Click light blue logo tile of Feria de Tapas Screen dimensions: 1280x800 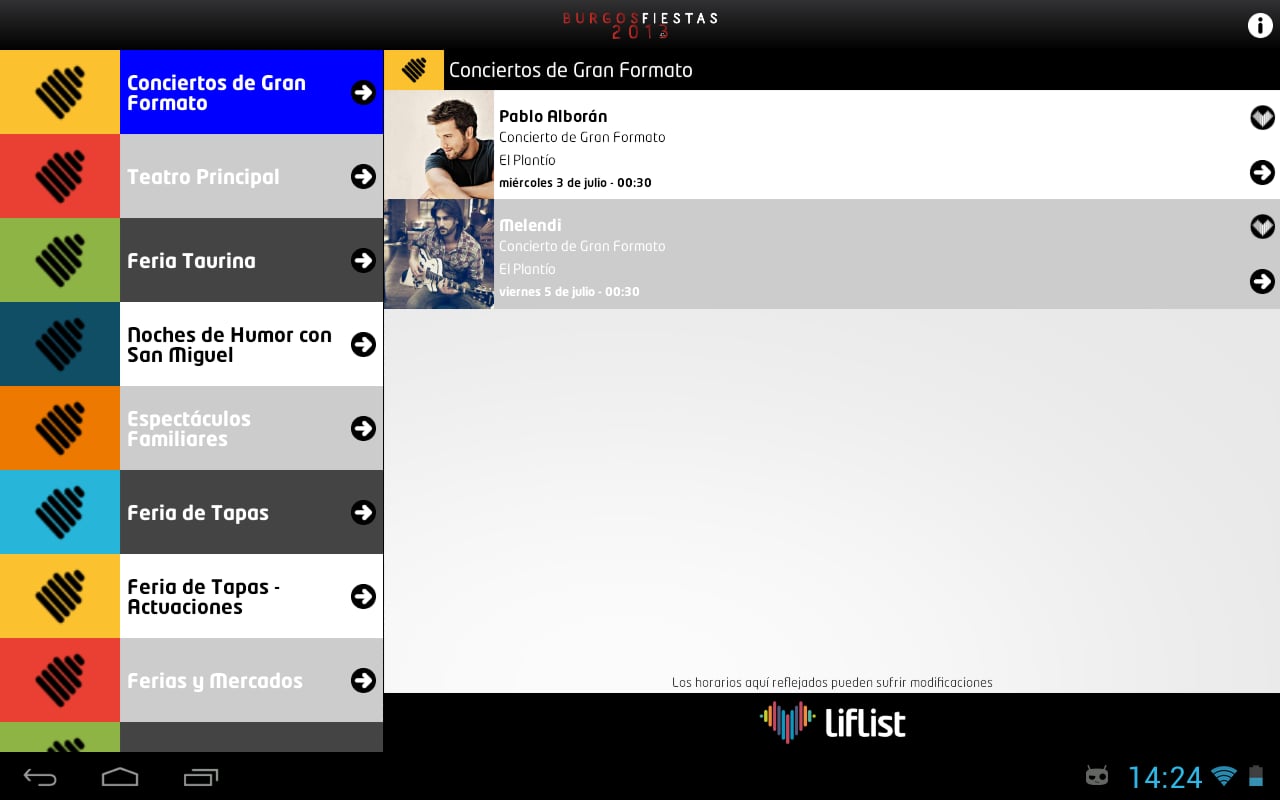60,512
